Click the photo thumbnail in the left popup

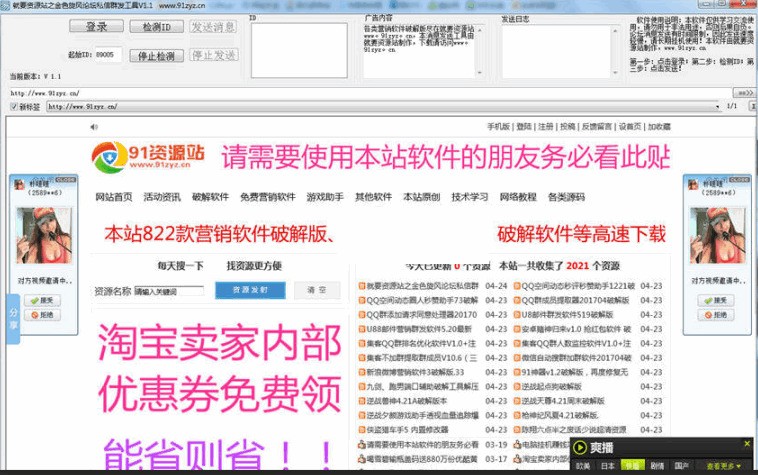click(44, 236)
